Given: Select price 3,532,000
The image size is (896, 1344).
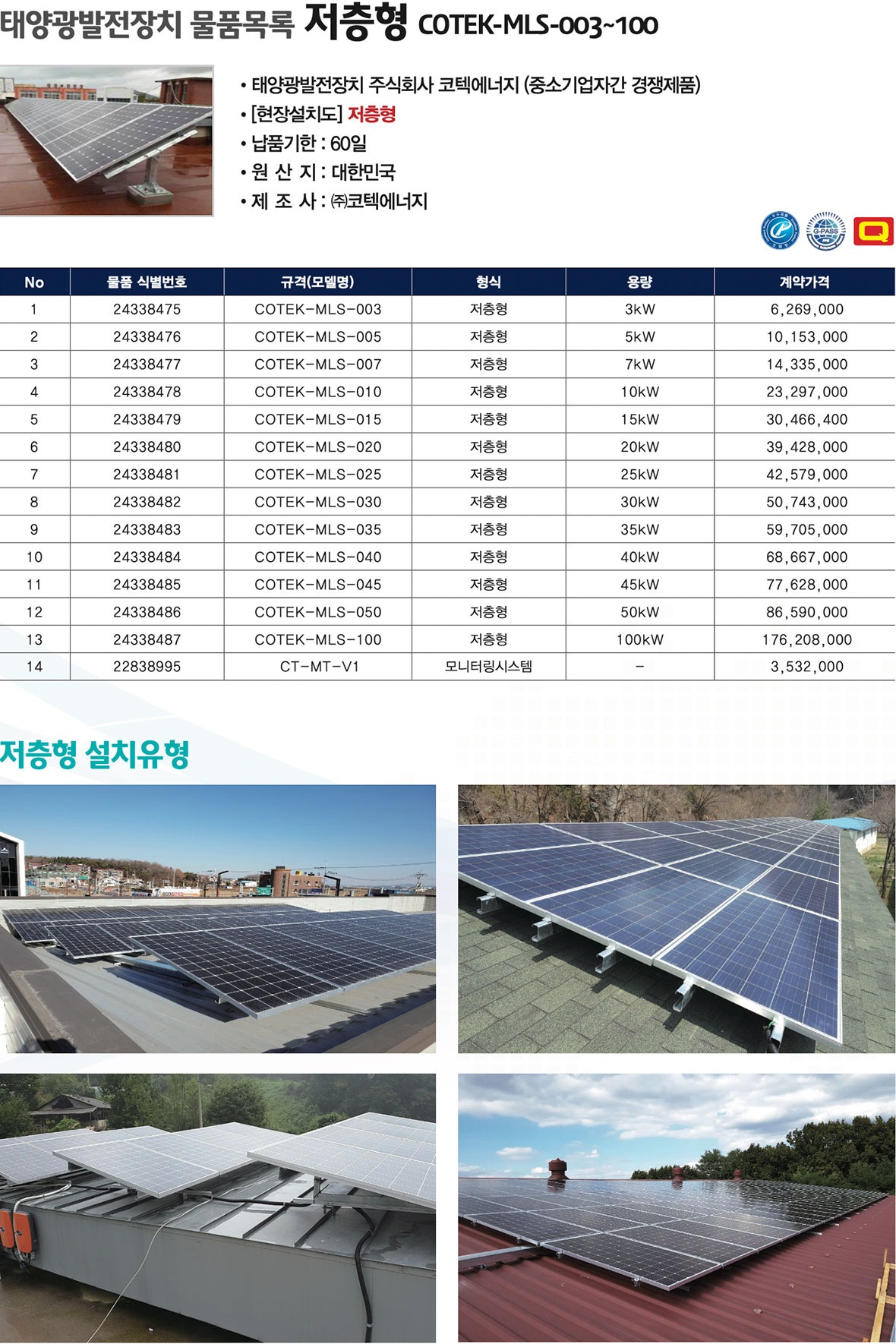Looking at the screenshot, I should tap(807, 667).
